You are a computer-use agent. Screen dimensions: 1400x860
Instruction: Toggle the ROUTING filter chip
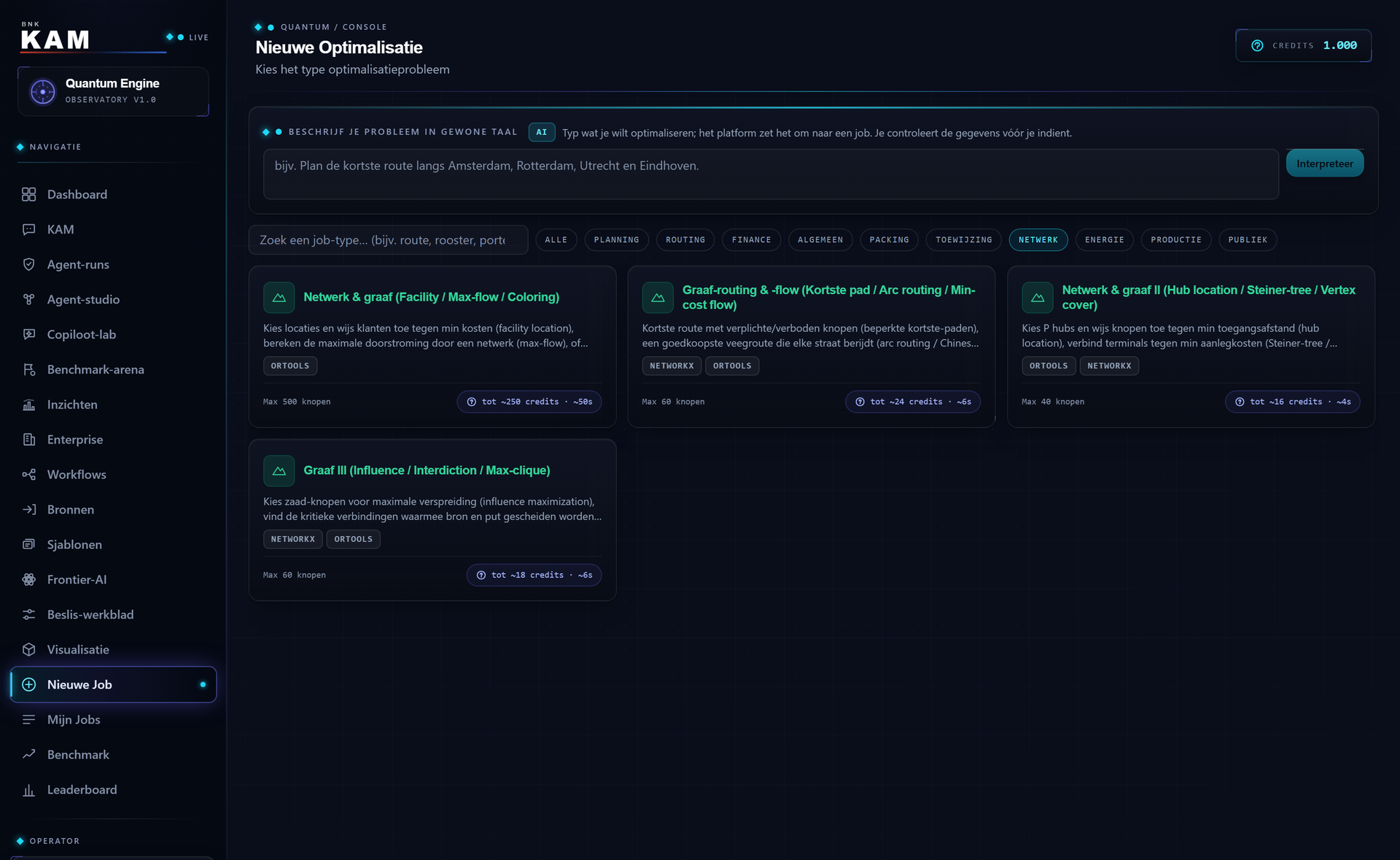click(685, 240)
